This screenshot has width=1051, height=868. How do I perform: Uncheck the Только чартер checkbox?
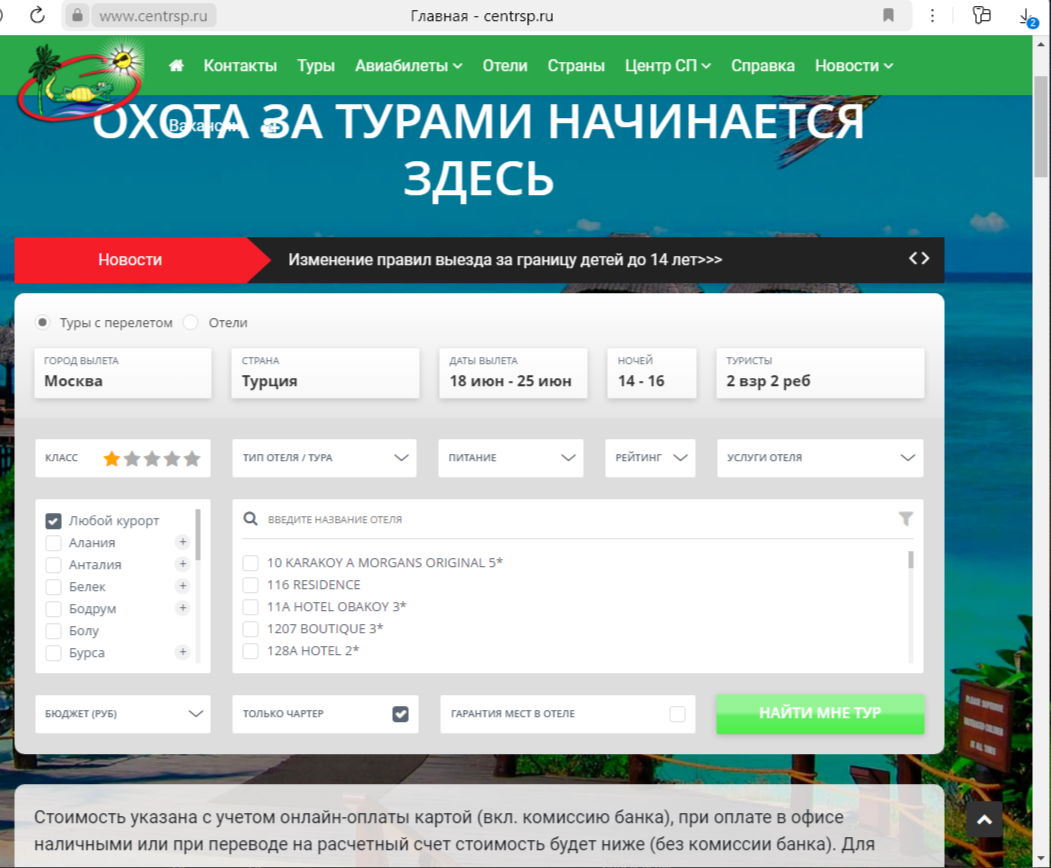tap(400, 713)
